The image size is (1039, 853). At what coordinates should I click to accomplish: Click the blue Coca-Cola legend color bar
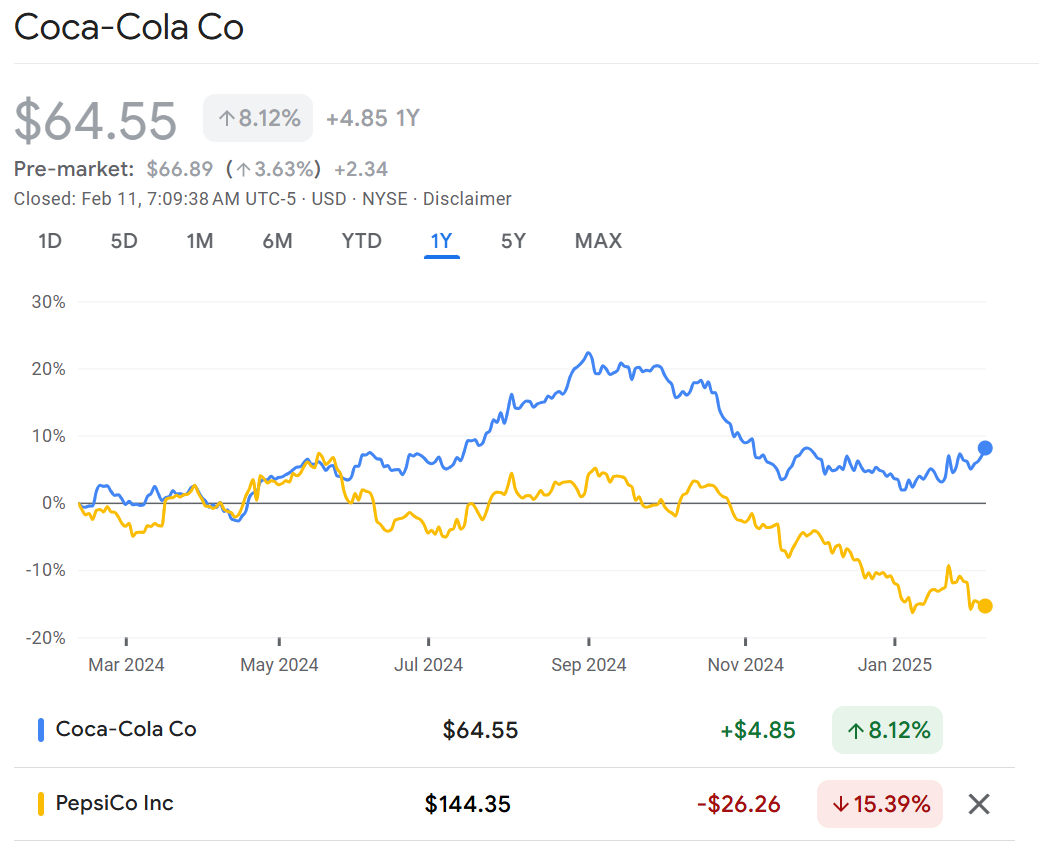point(41,730)
